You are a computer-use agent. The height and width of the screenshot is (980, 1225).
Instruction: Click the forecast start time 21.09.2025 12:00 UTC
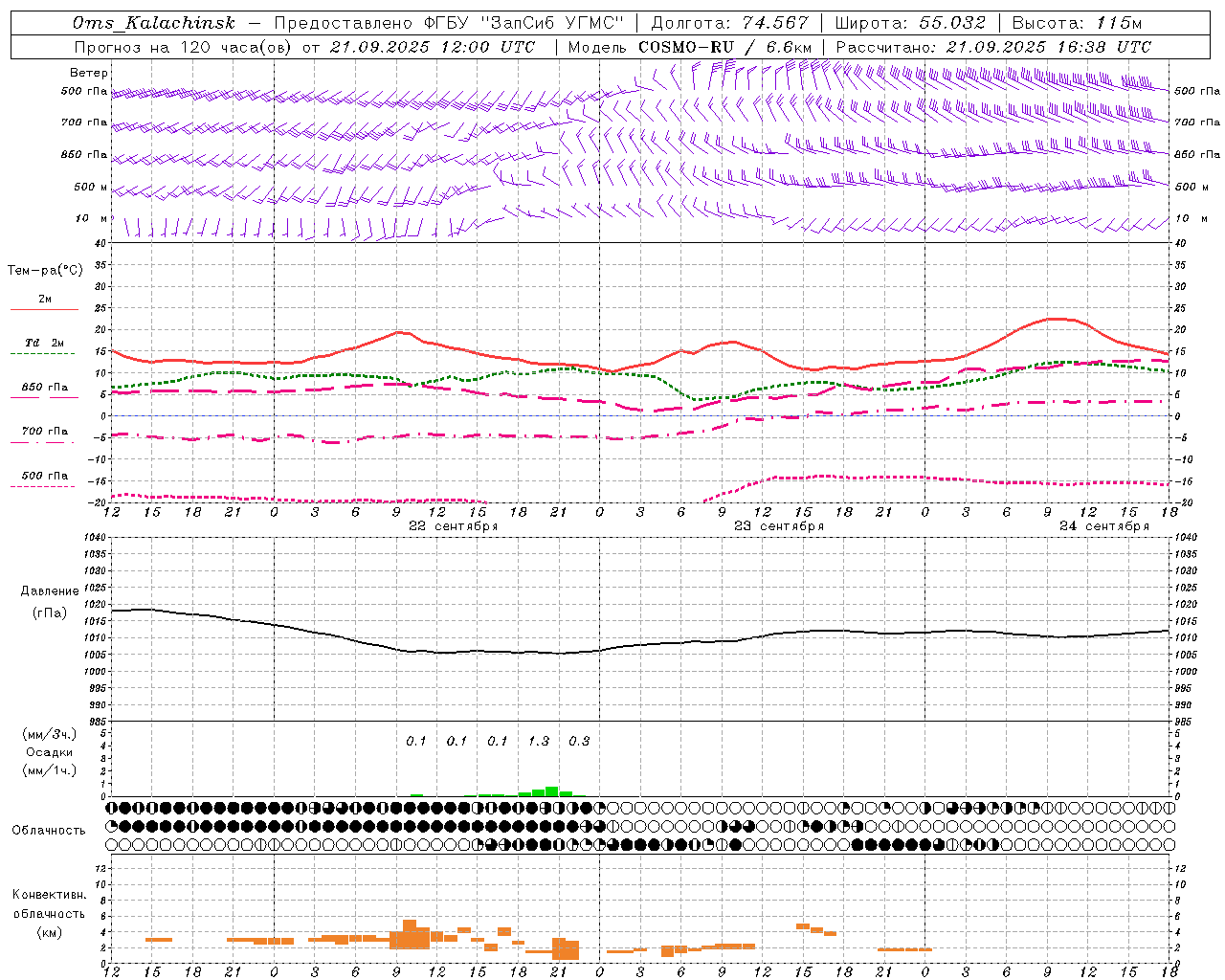click(x=433, y=47)
